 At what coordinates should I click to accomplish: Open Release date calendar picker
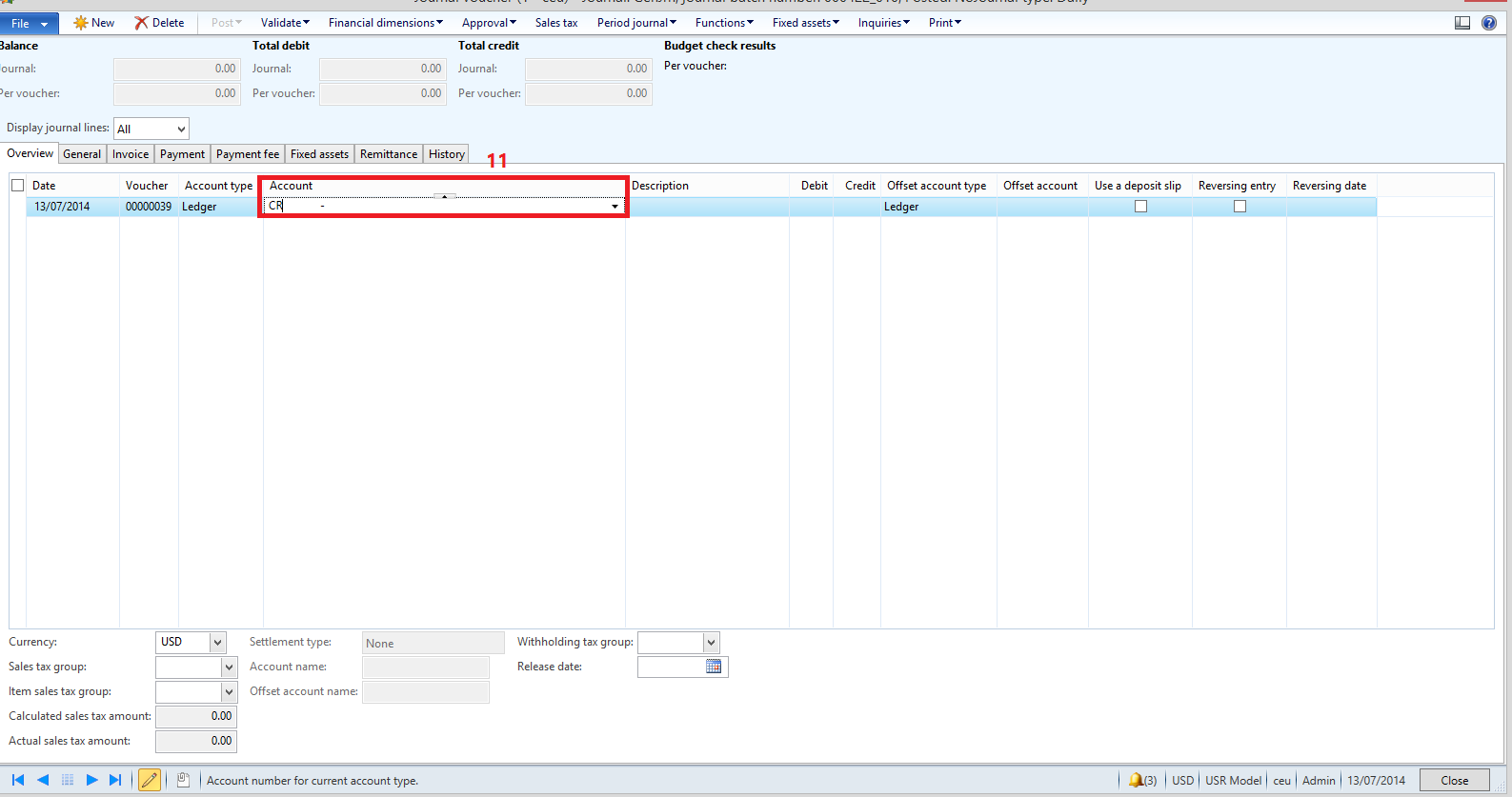[714, 667]
